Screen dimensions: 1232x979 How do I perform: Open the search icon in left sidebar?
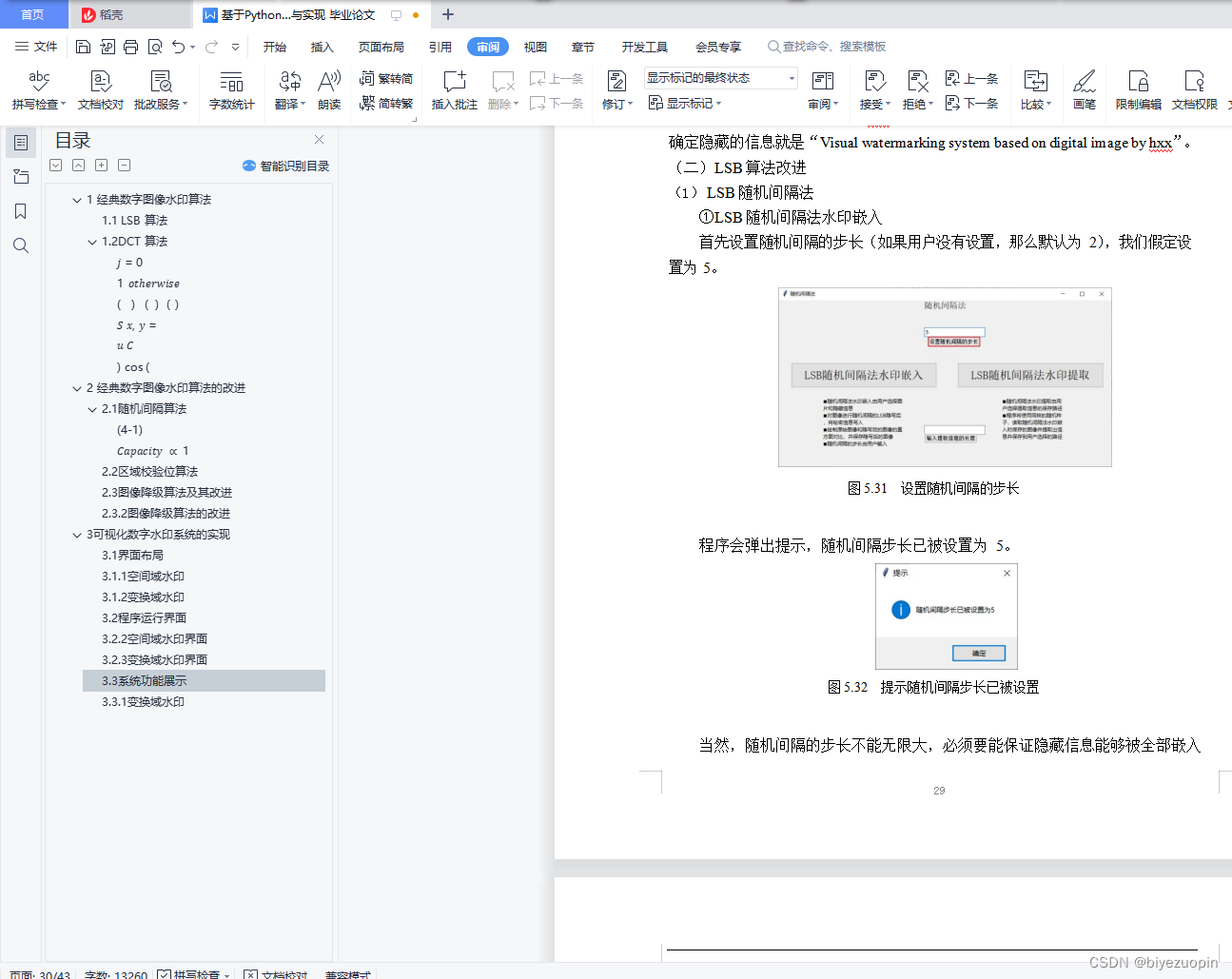pos(21,245)
